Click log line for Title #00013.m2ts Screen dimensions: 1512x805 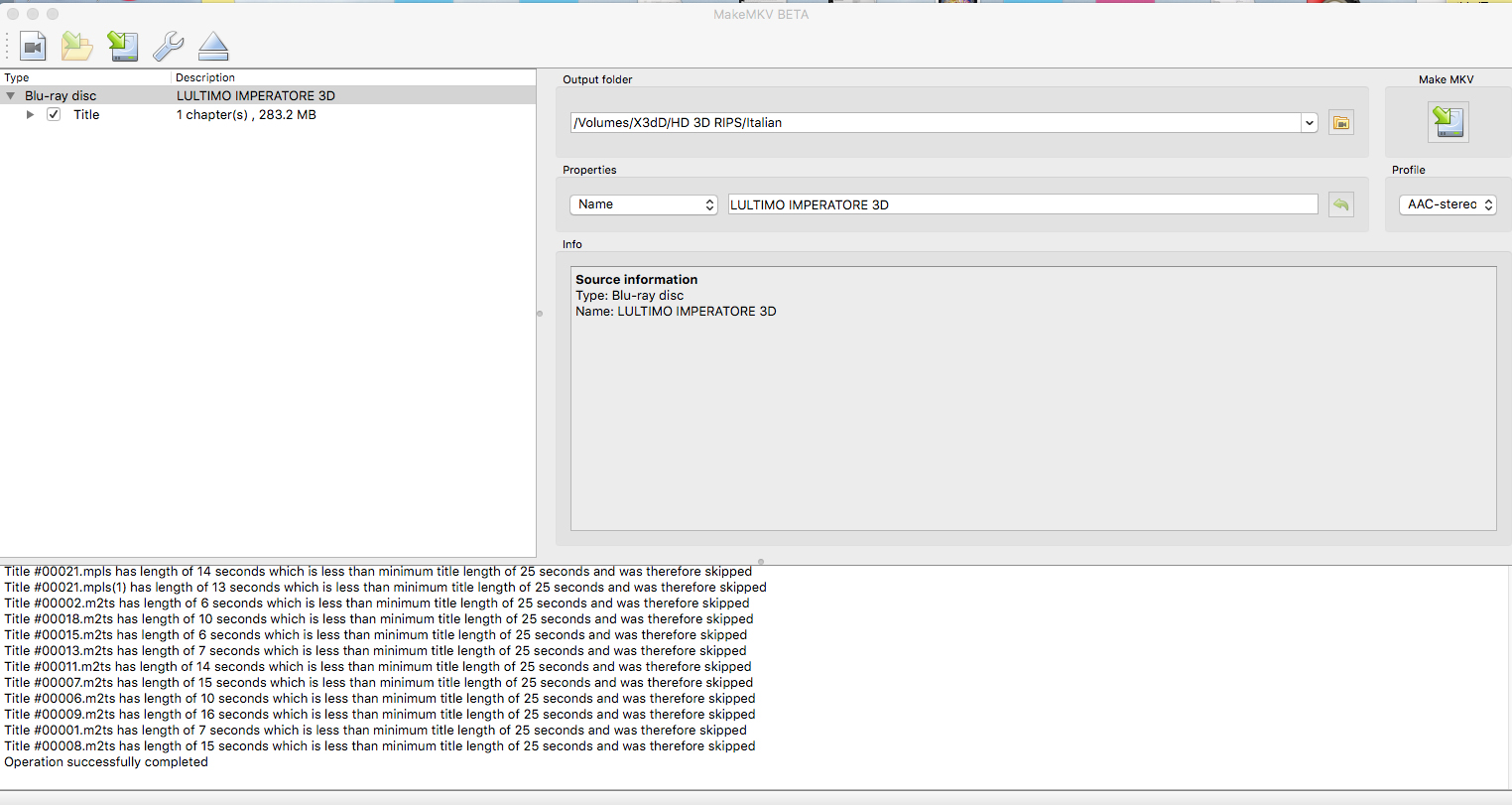coord(375,651)
